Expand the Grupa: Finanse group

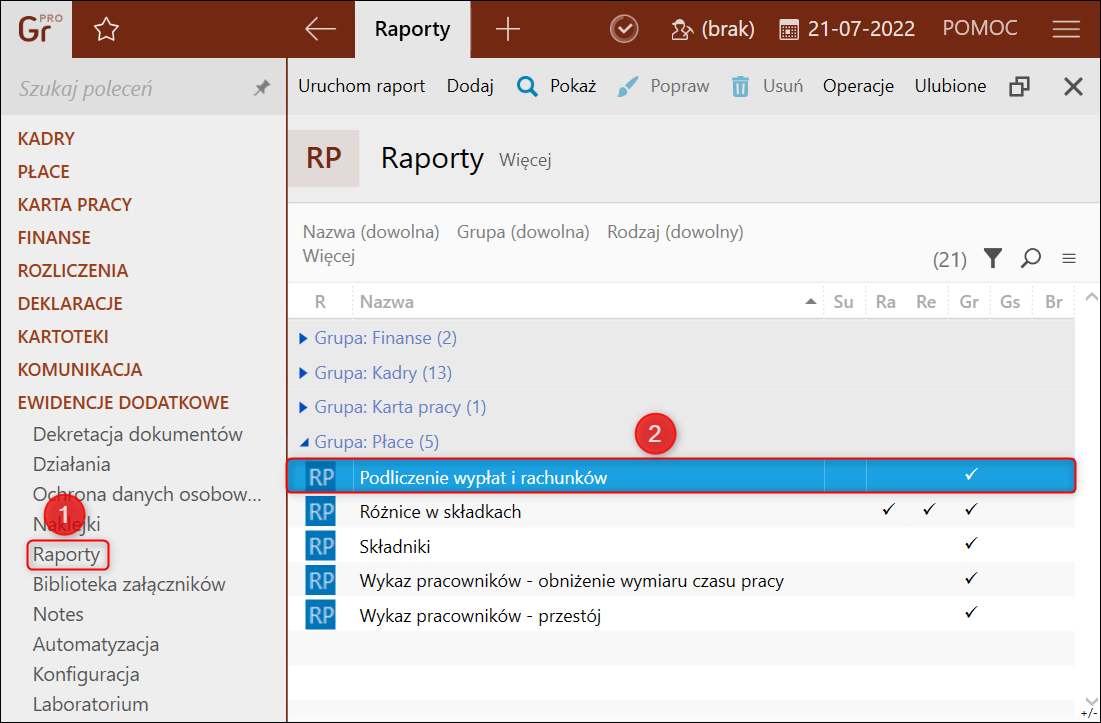click(x=304, y=339)
